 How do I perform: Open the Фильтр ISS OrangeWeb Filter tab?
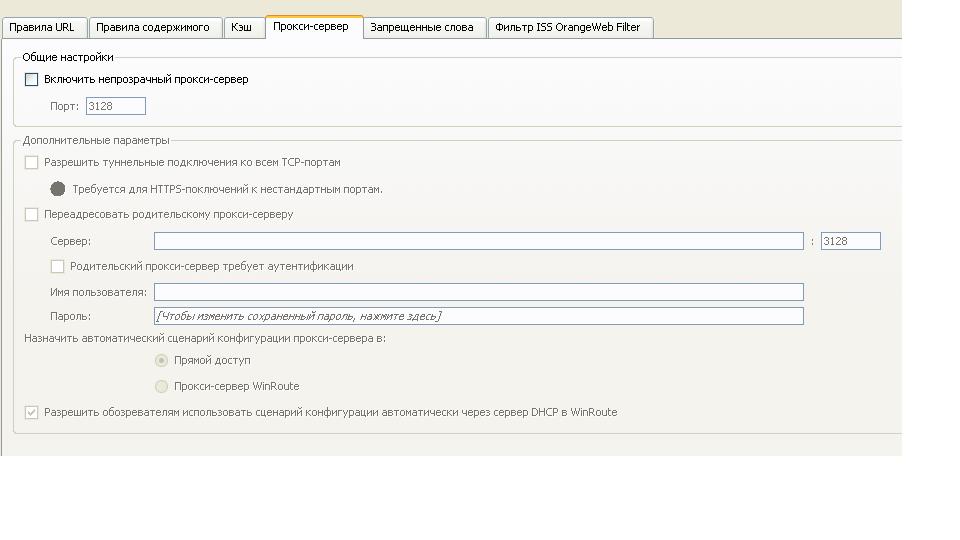[570, 28]
